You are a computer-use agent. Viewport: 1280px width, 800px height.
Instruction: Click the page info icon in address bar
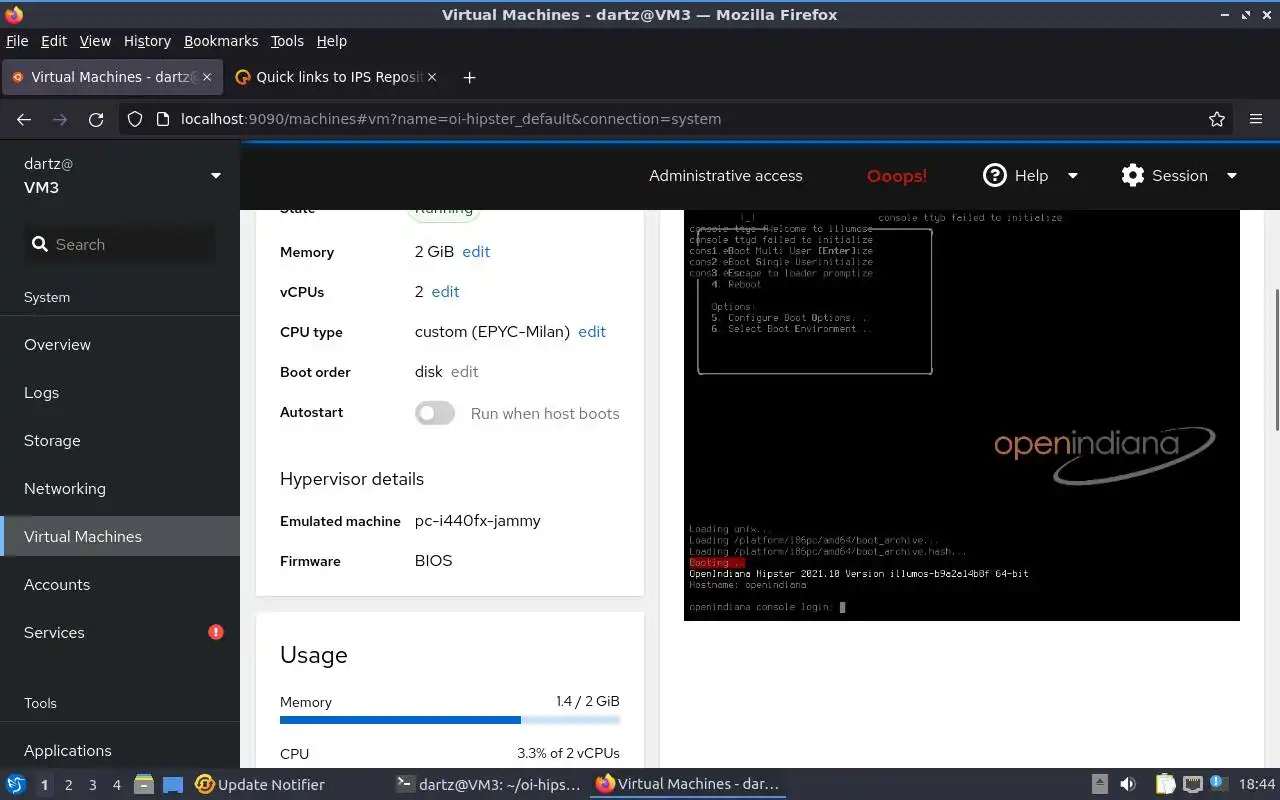[163, 119]
